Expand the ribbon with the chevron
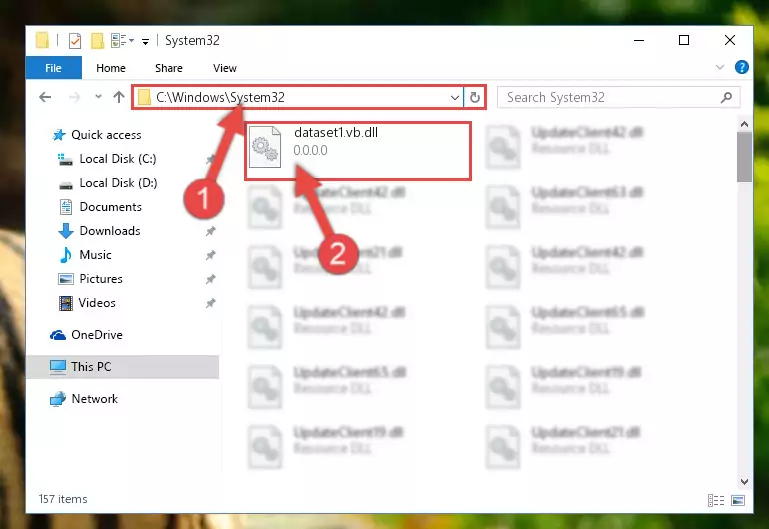769x529 pixels. (x=719, y=67)
